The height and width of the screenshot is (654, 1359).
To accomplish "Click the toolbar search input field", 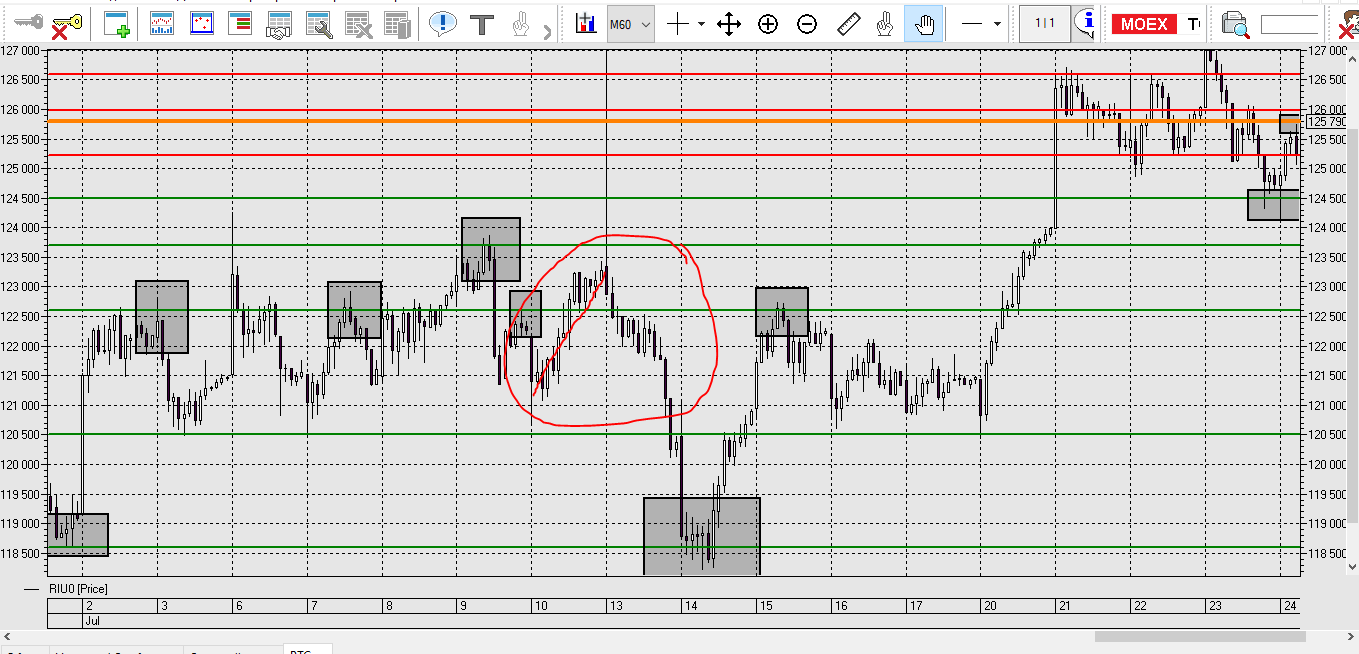I will click(1289, 25).
